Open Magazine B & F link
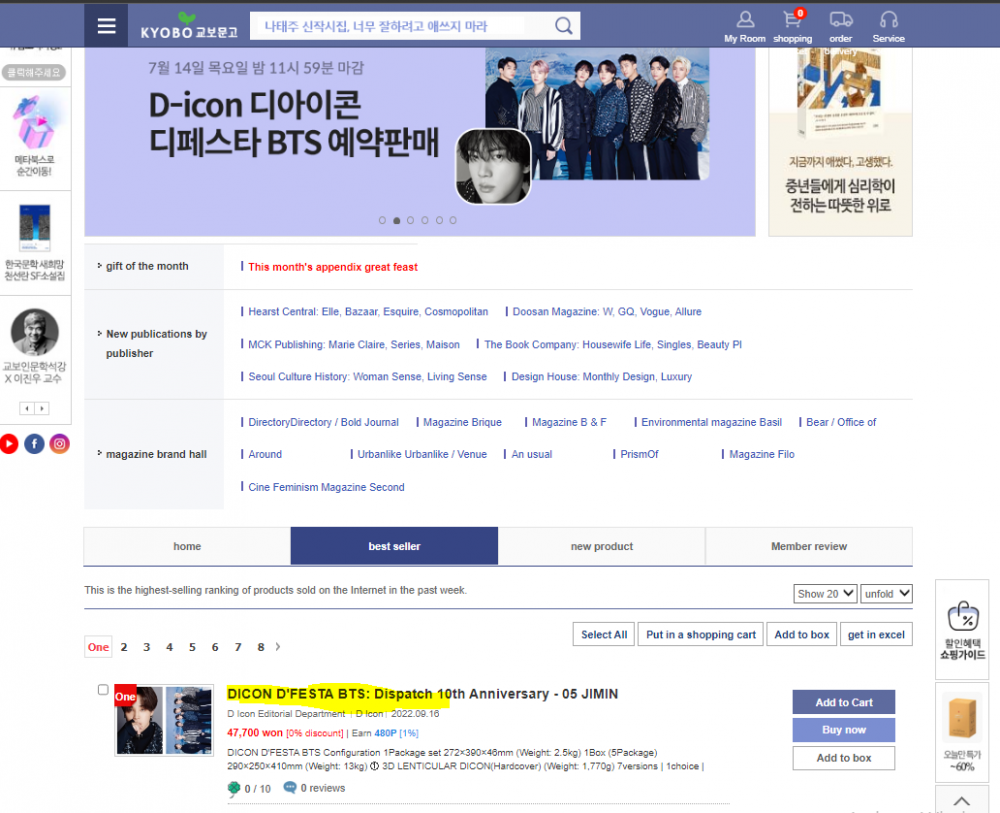Image resolution: width=1000 pixels, height=813 pixels. (569, 422)
